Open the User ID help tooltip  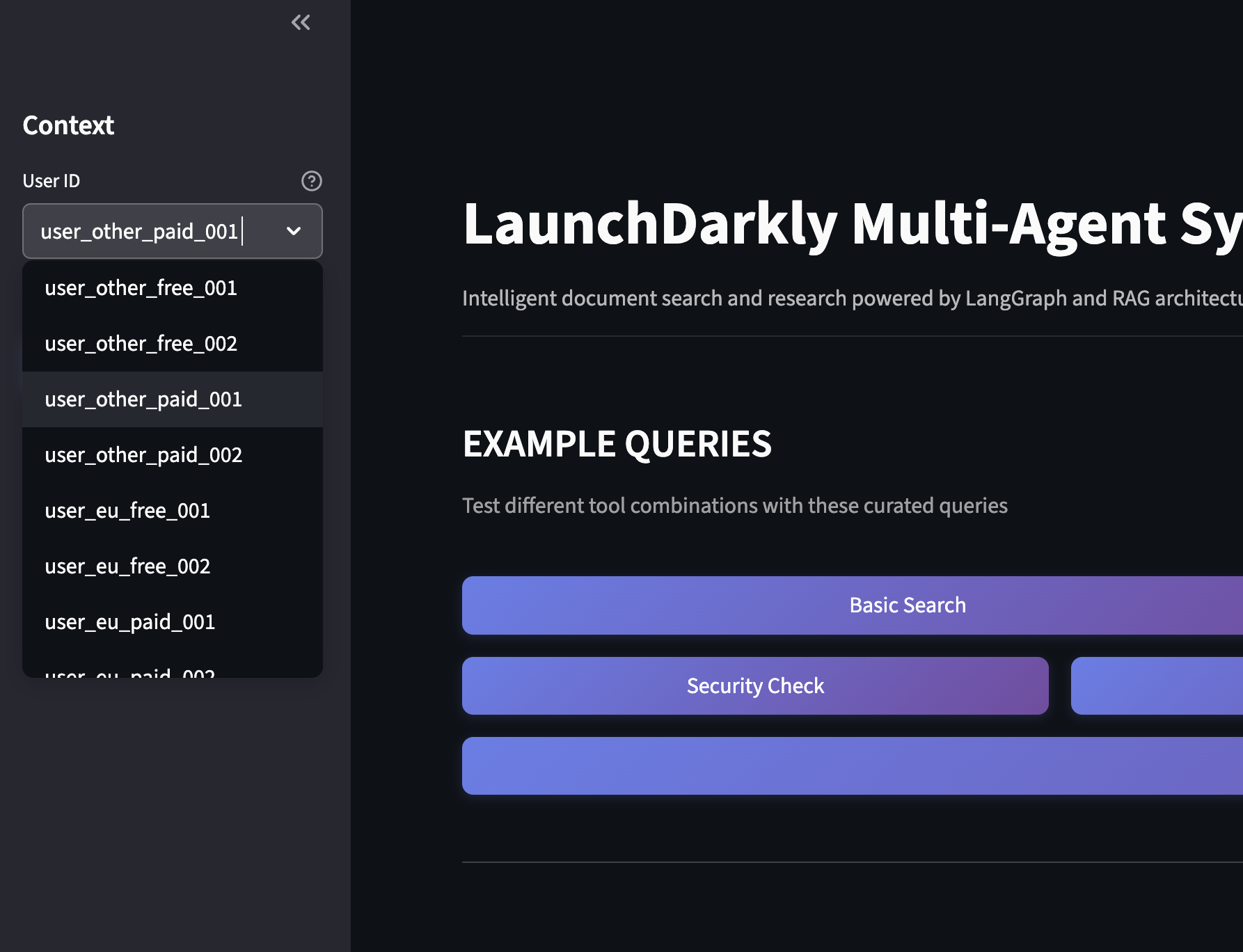click(311, 181)
